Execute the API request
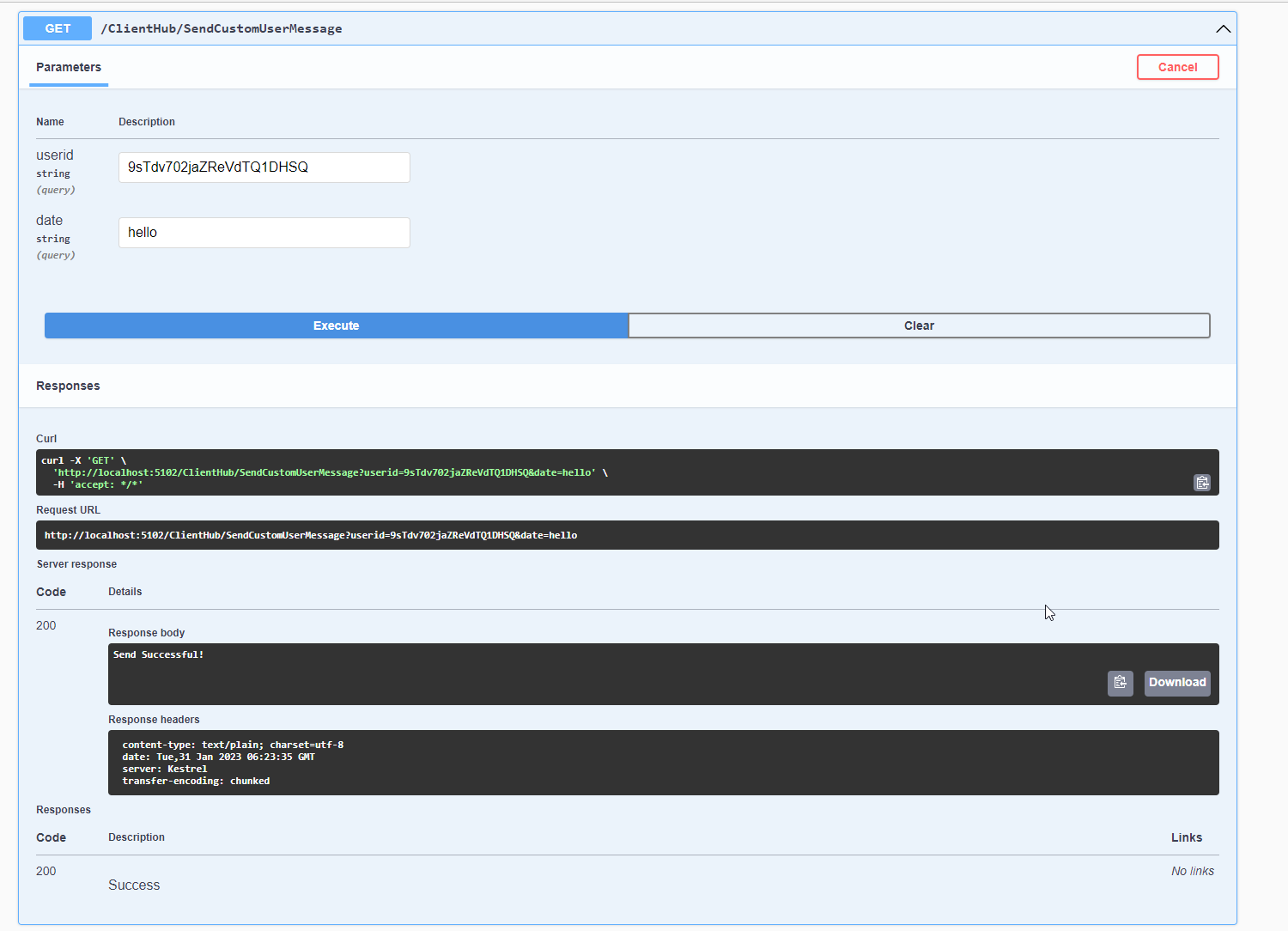This screenshot has height=931, width=1288. 336,326
